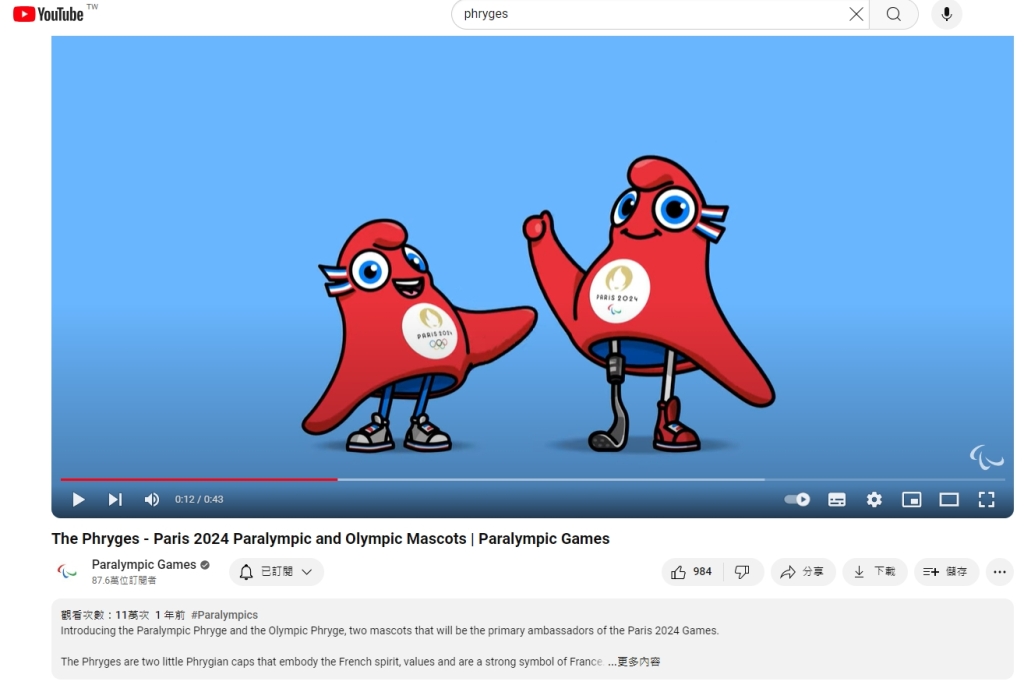
Task: Turn on subtitles/captions
Action: pyautogui.click(x=837, y=500)
